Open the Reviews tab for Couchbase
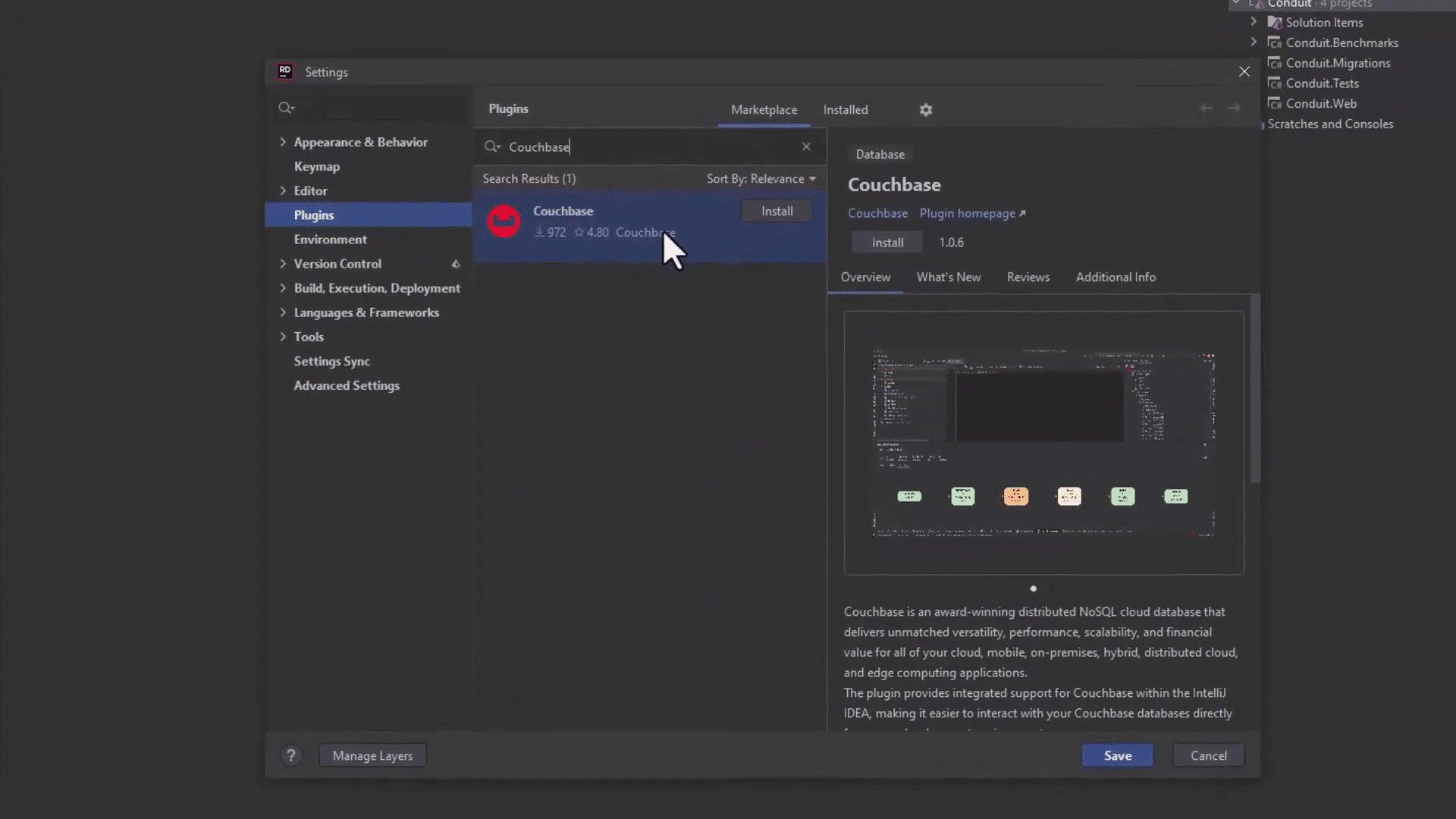Screen dimensions: 1456x819 click(1028, 277)
